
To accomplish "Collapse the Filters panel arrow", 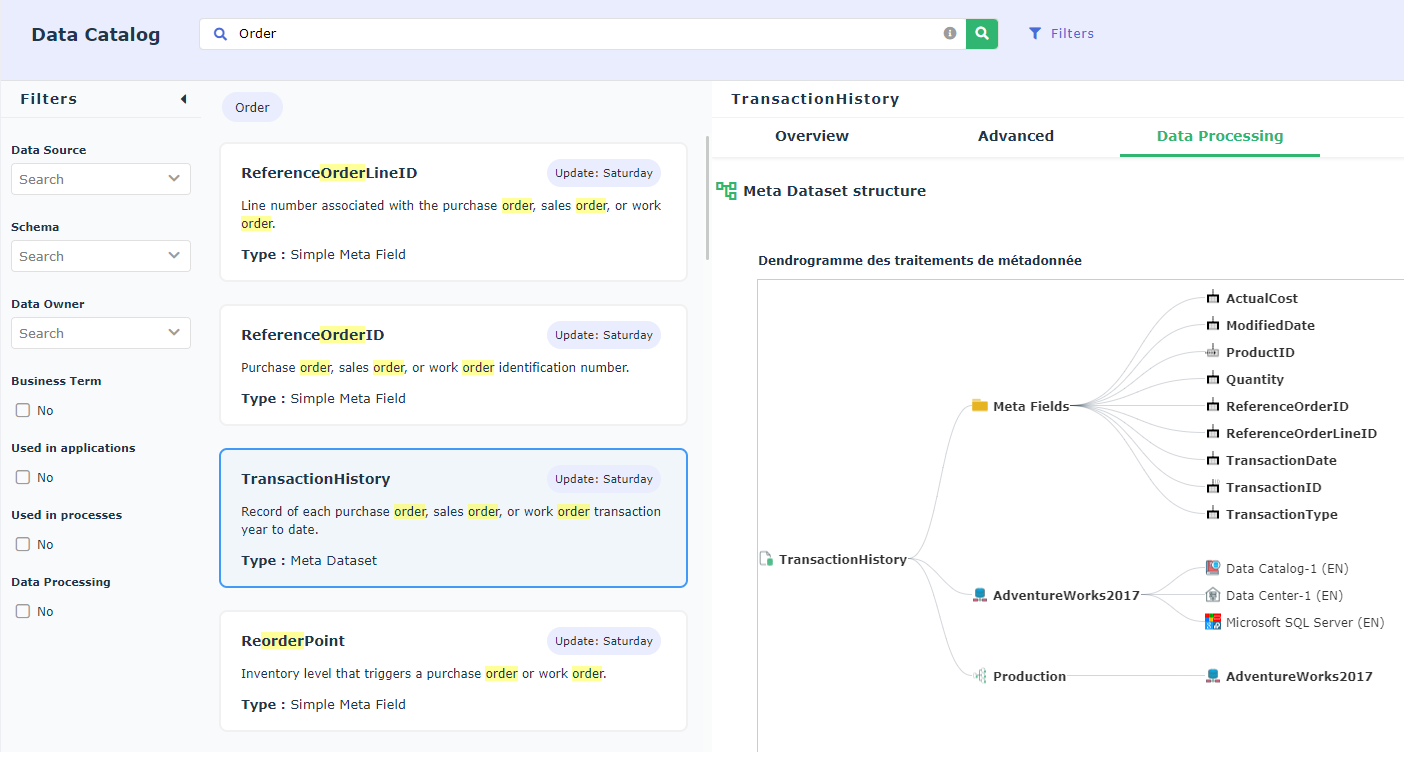I will [x=183, y=99].
